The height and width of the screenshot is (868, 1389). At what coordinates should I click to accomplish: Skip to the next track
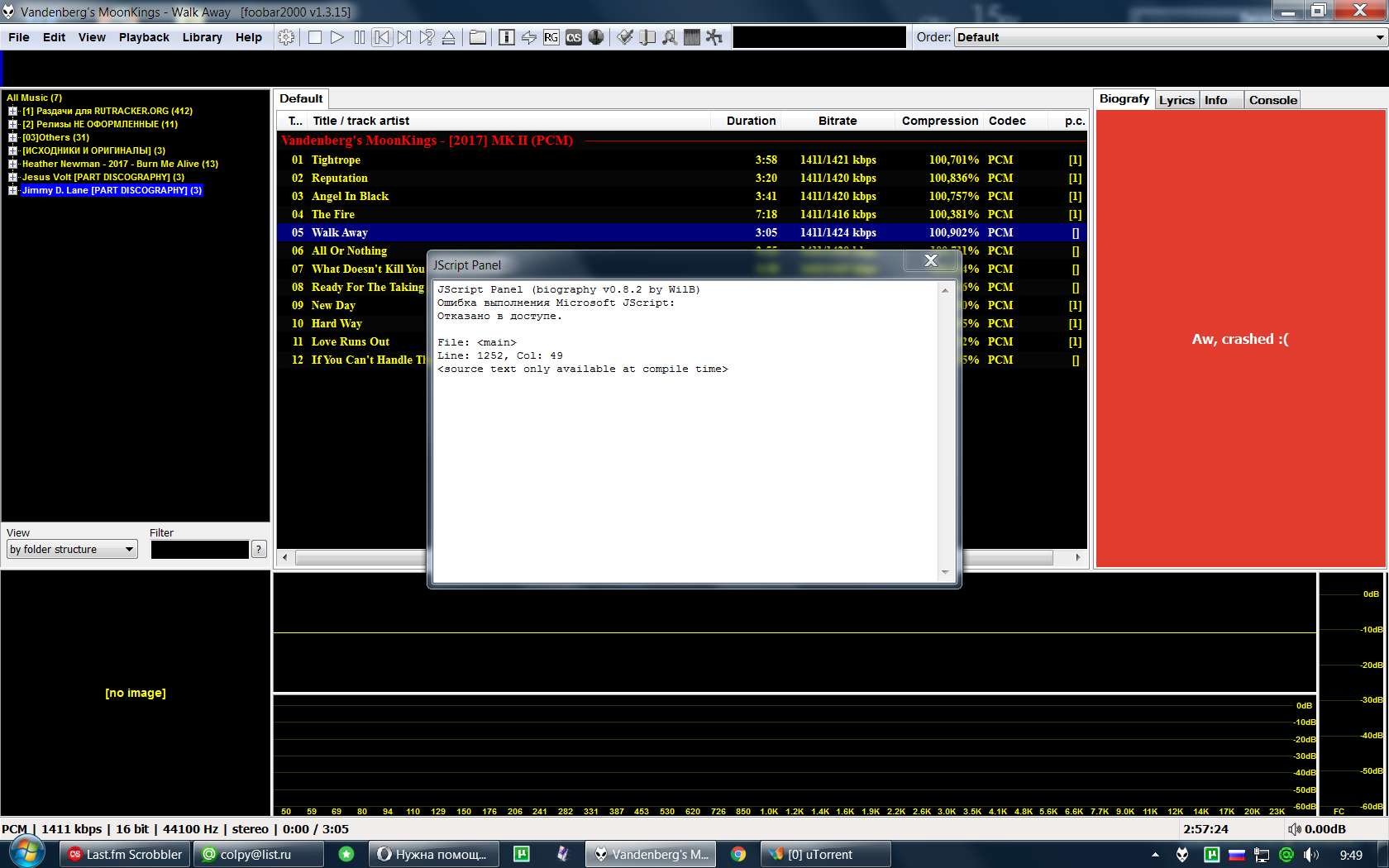coord(403,37)
